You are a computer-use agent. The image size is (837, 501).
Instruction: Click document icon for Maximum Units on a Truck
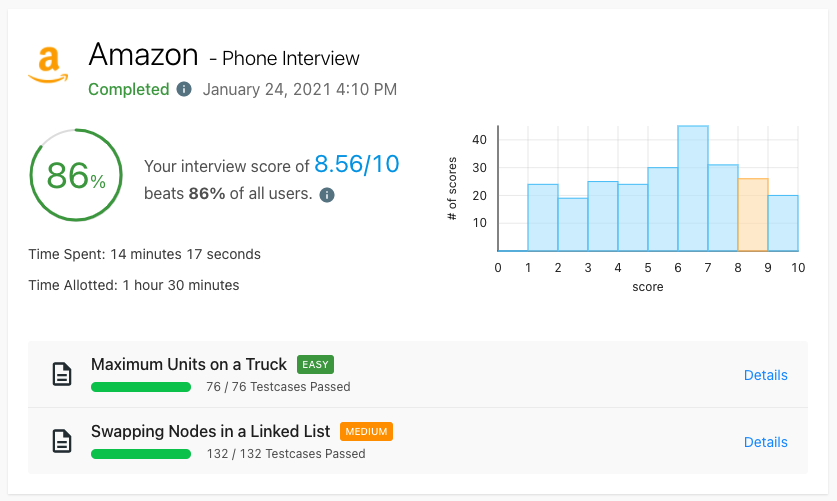tap(62, 374)
